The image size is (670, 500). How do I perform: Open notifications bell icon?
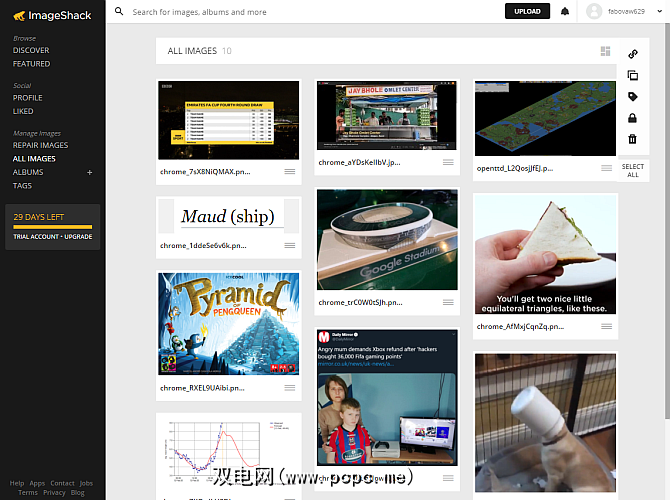coord(565,12)
